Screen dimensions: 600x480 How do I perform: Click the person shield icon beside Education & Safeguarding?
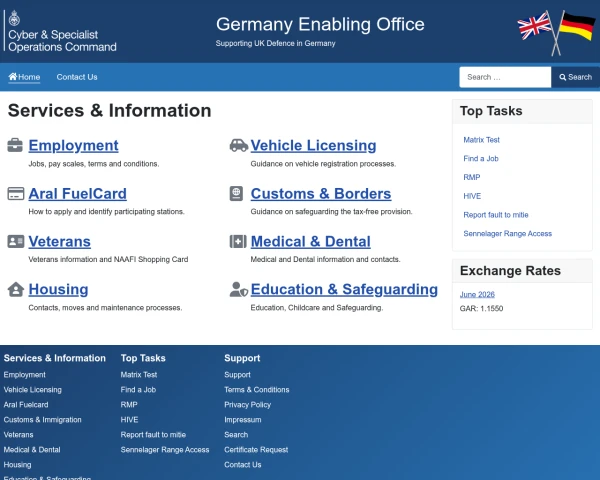239,289
